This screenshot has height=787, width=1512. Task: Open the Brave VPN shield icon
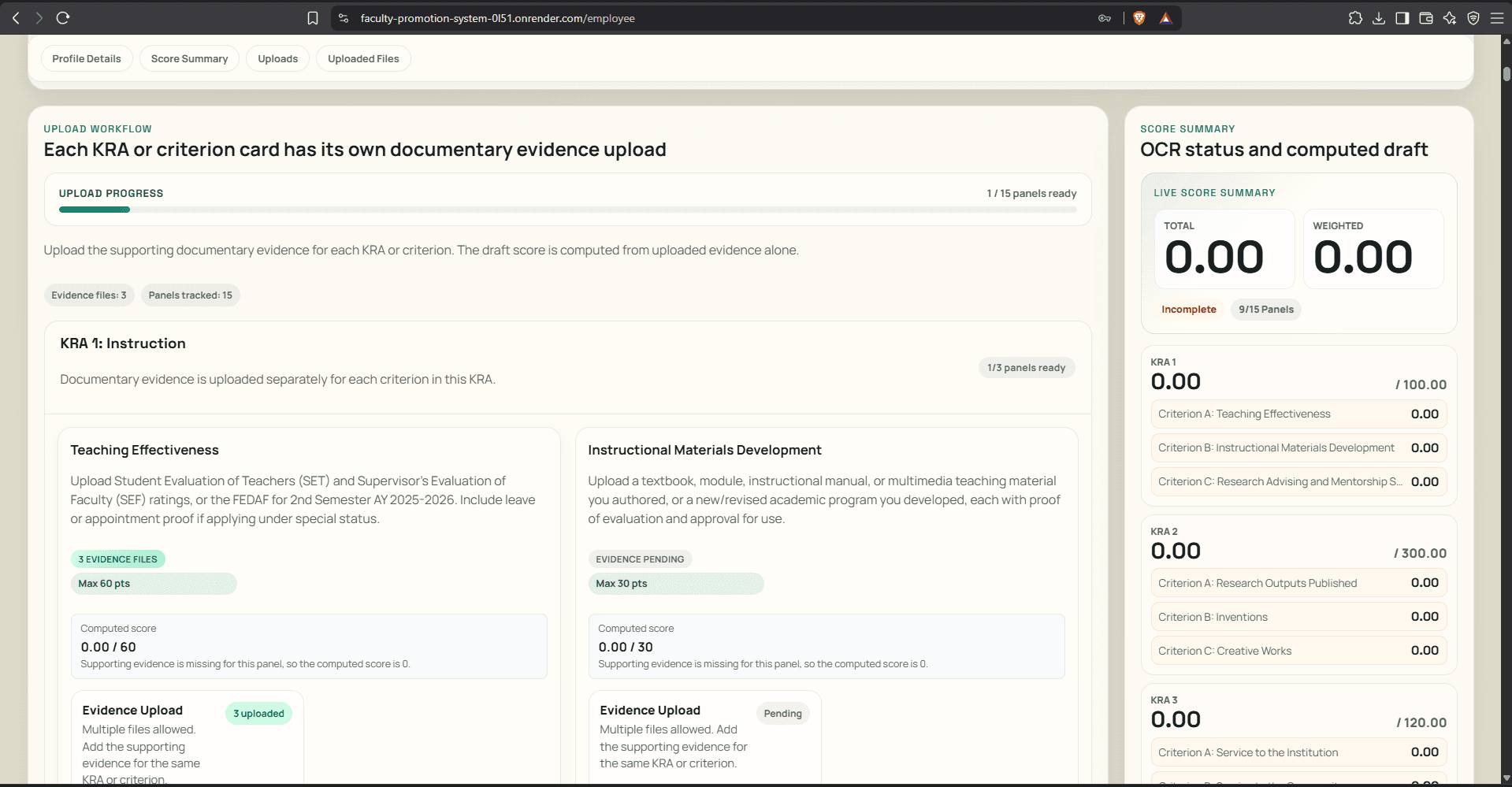[x=1473, y=18]
